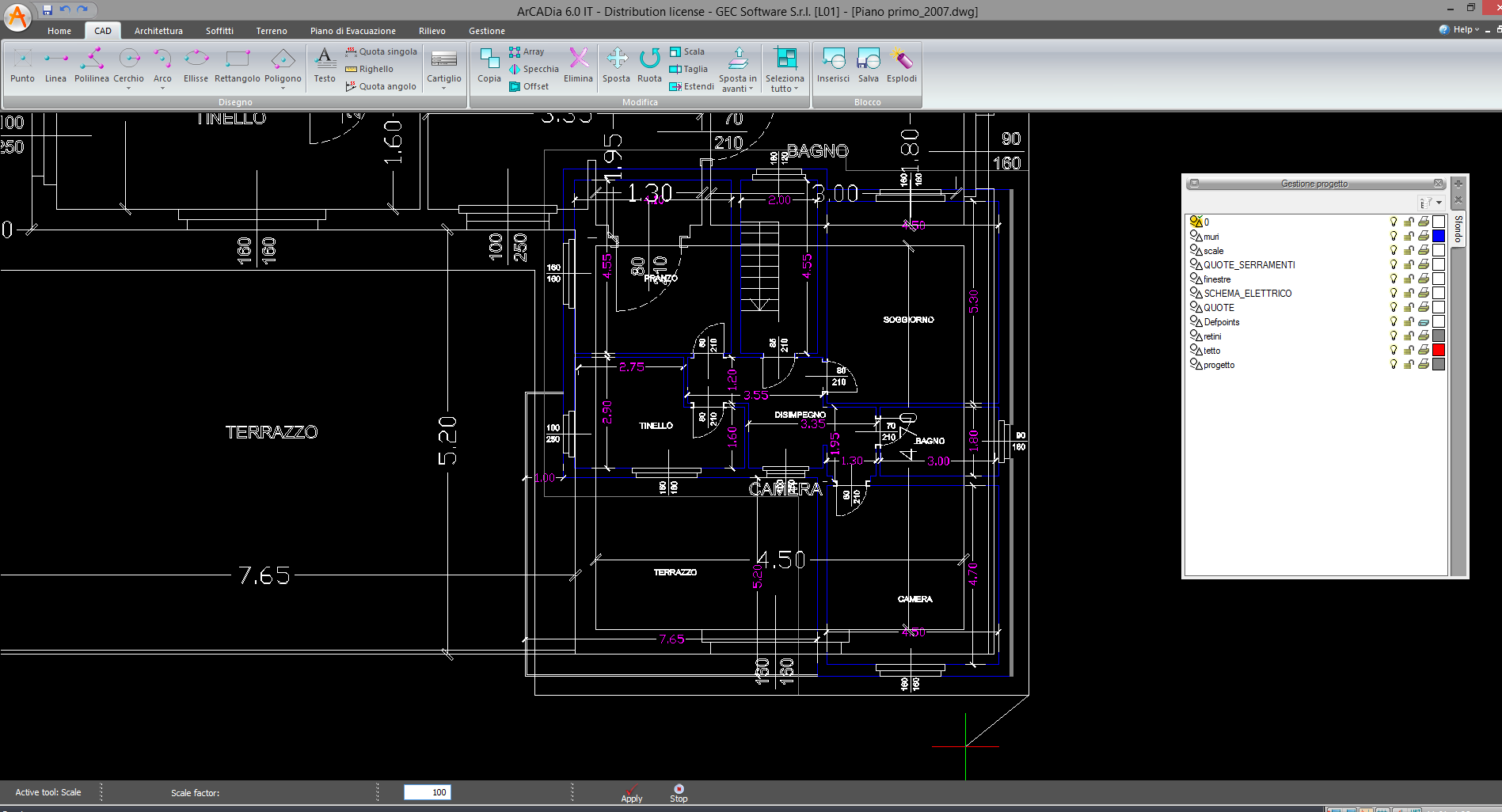Open the Soffitti tab
Viewport: 1502px width, 812px height.
(219, 31)
